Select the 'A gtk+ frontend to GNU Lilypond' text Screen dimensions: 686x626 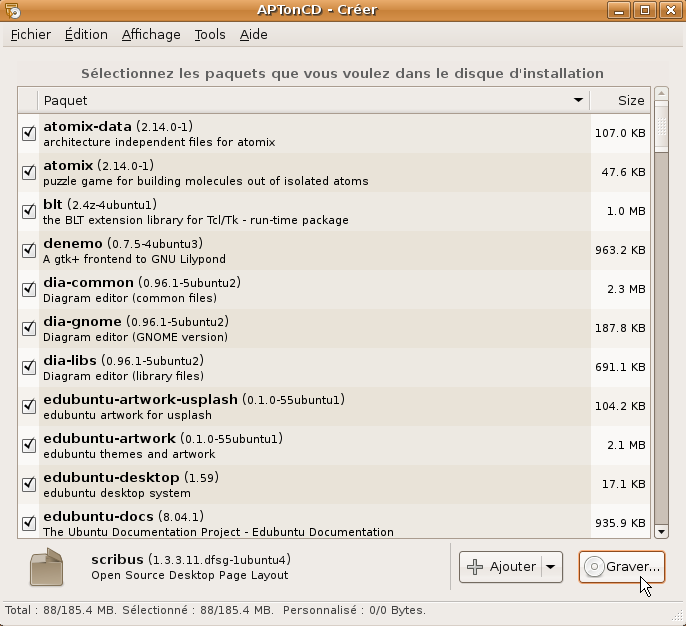[134, 259]
